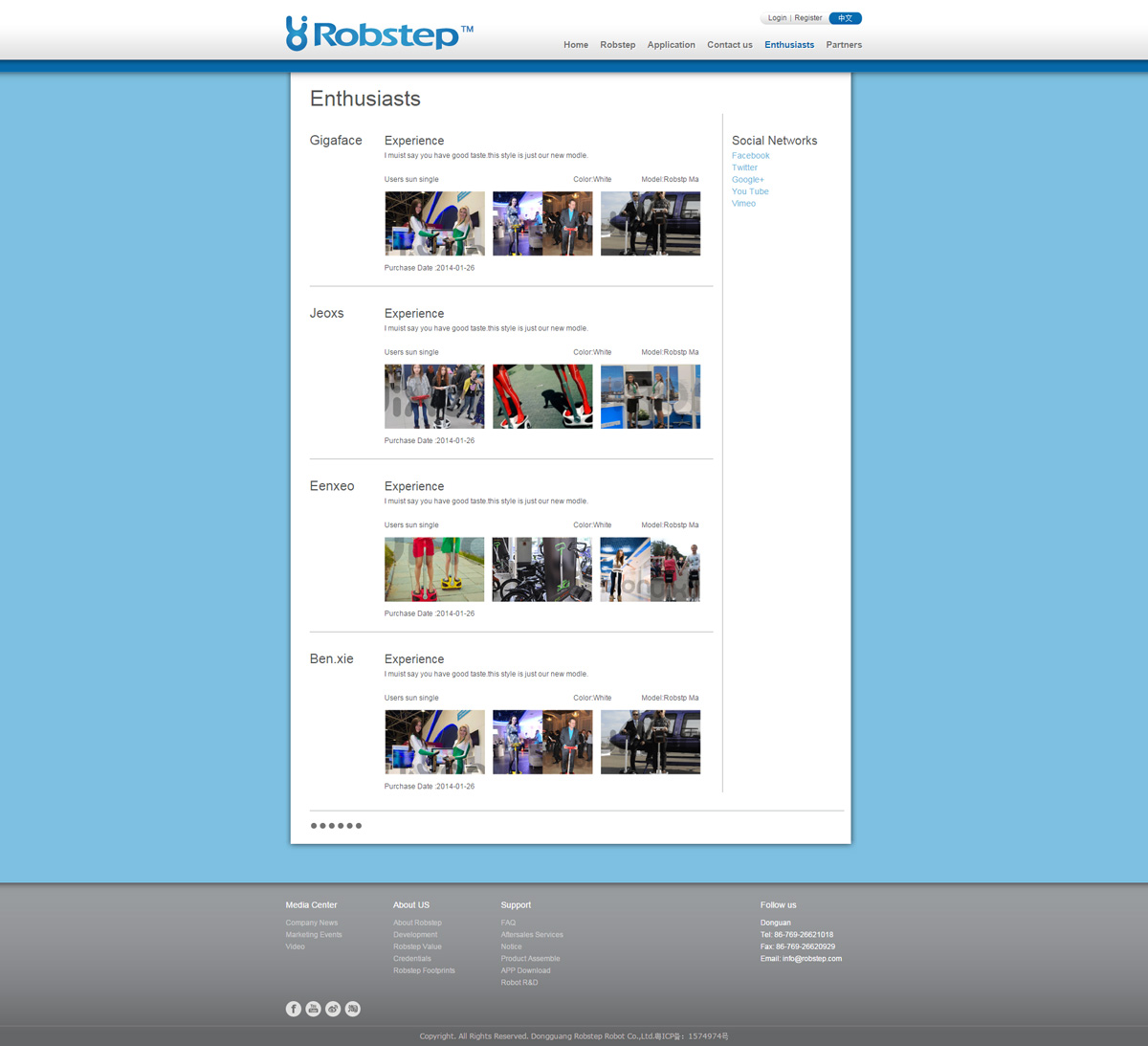Image resolution: width=1148 pixels, height=1046 pixels.
Task: Open the Taobao icon in the footer
Action: [x=353, y=1009]
